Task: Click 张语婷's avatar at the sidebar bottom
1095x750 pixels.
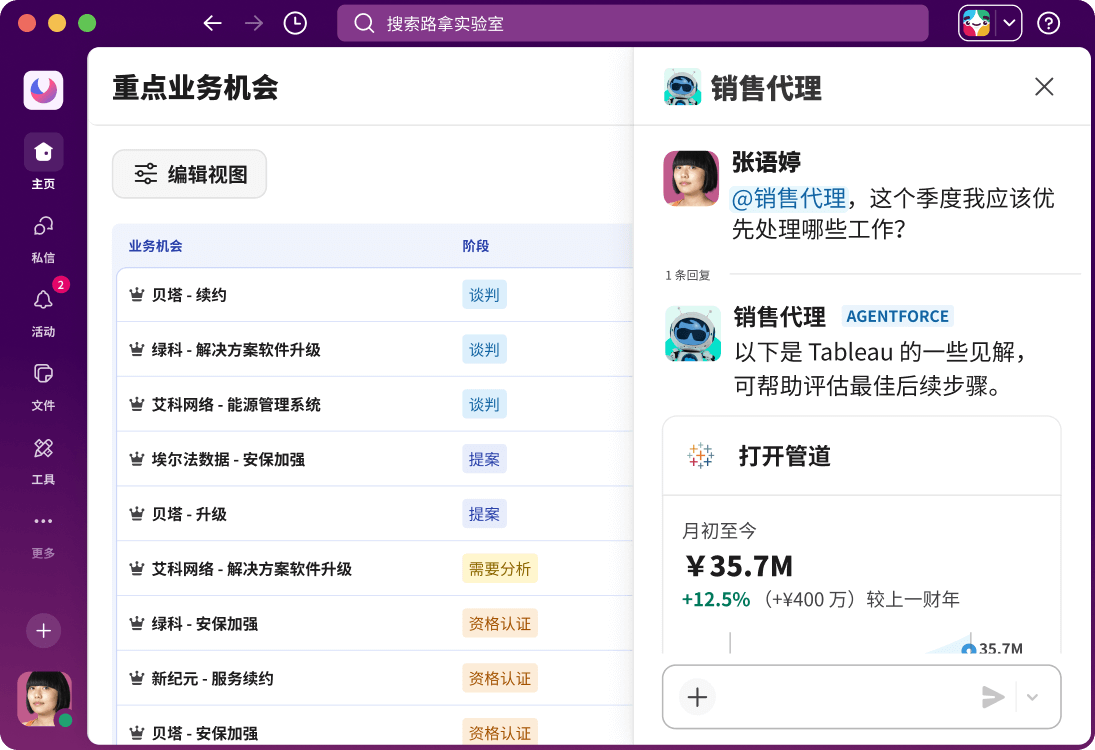Action: 43,699
